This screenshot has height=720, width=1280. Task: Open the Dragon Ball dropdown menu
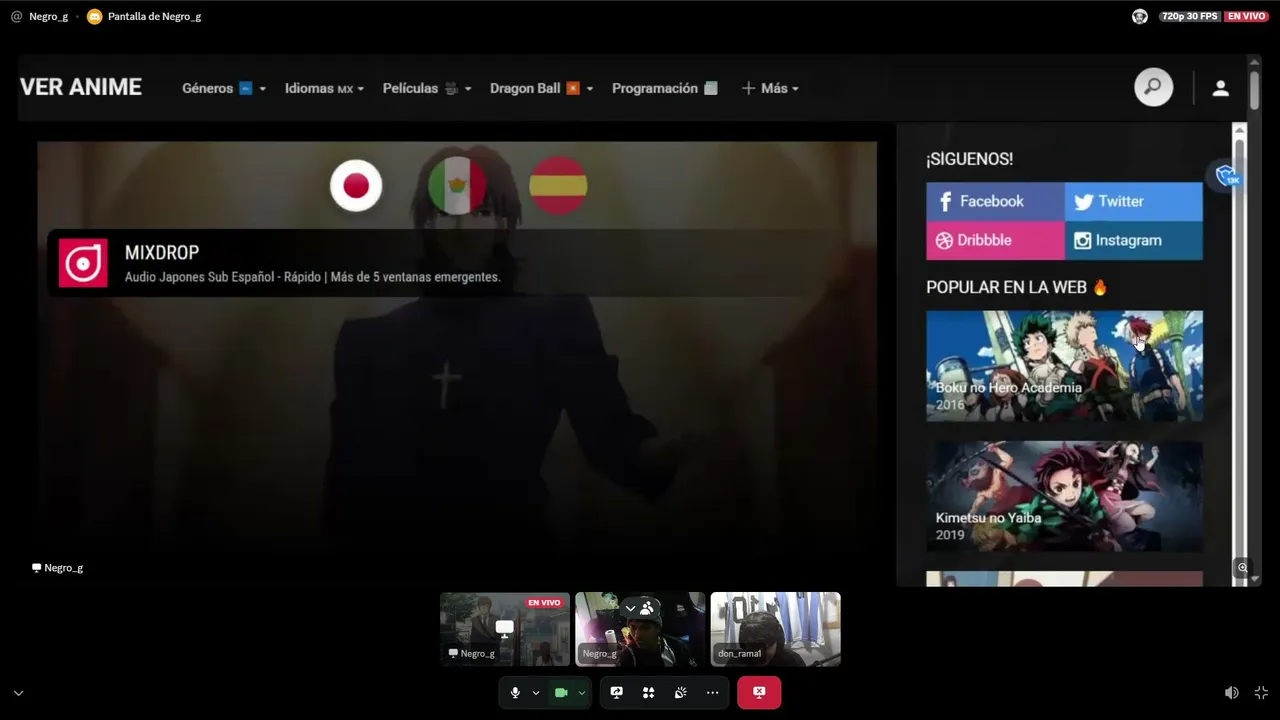(542, 88)
